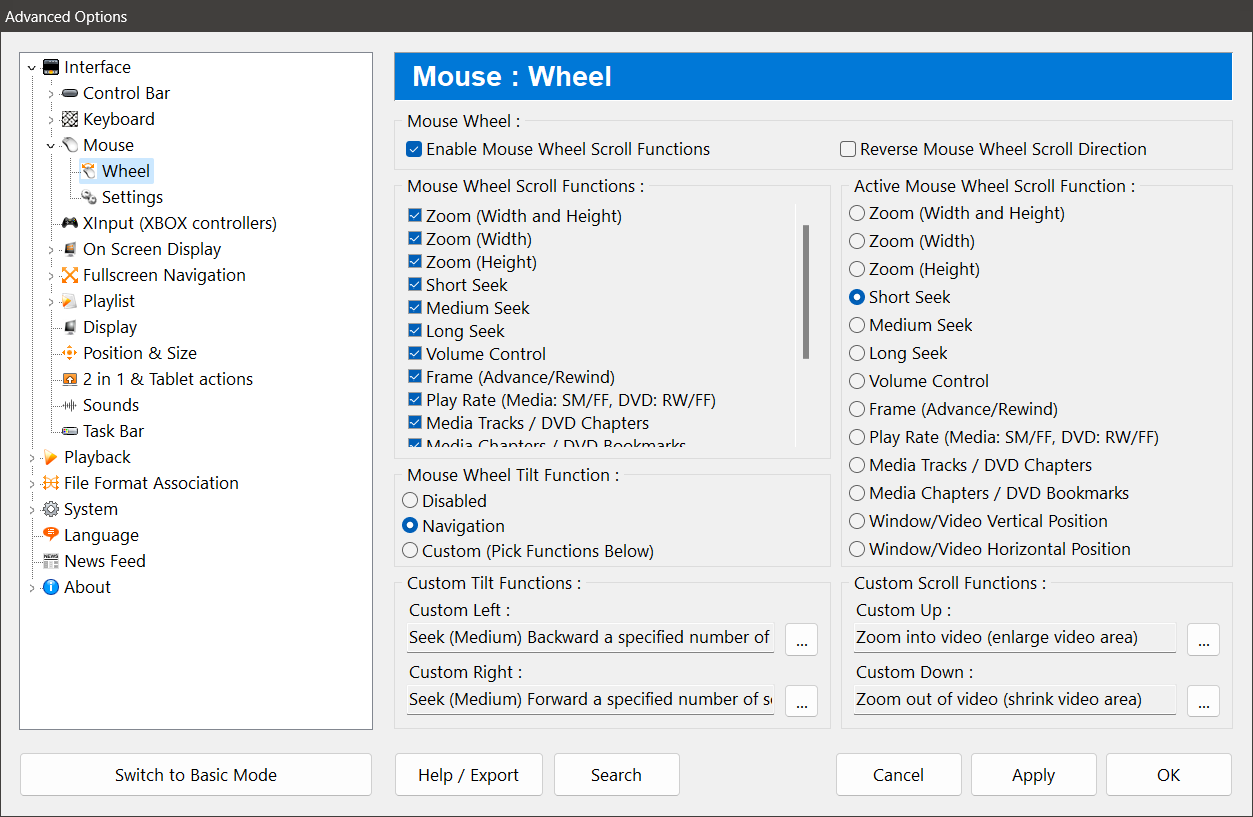Click the Playlist icon in the sidebar
The height and width of the screenshot is (817, 1253).
point(70,301)
